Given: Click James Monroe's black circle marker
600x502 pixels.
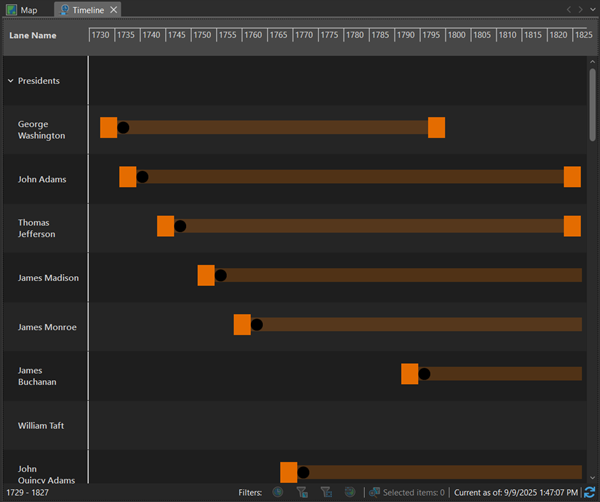Looking at the screenshot, I should click(257, 324).
